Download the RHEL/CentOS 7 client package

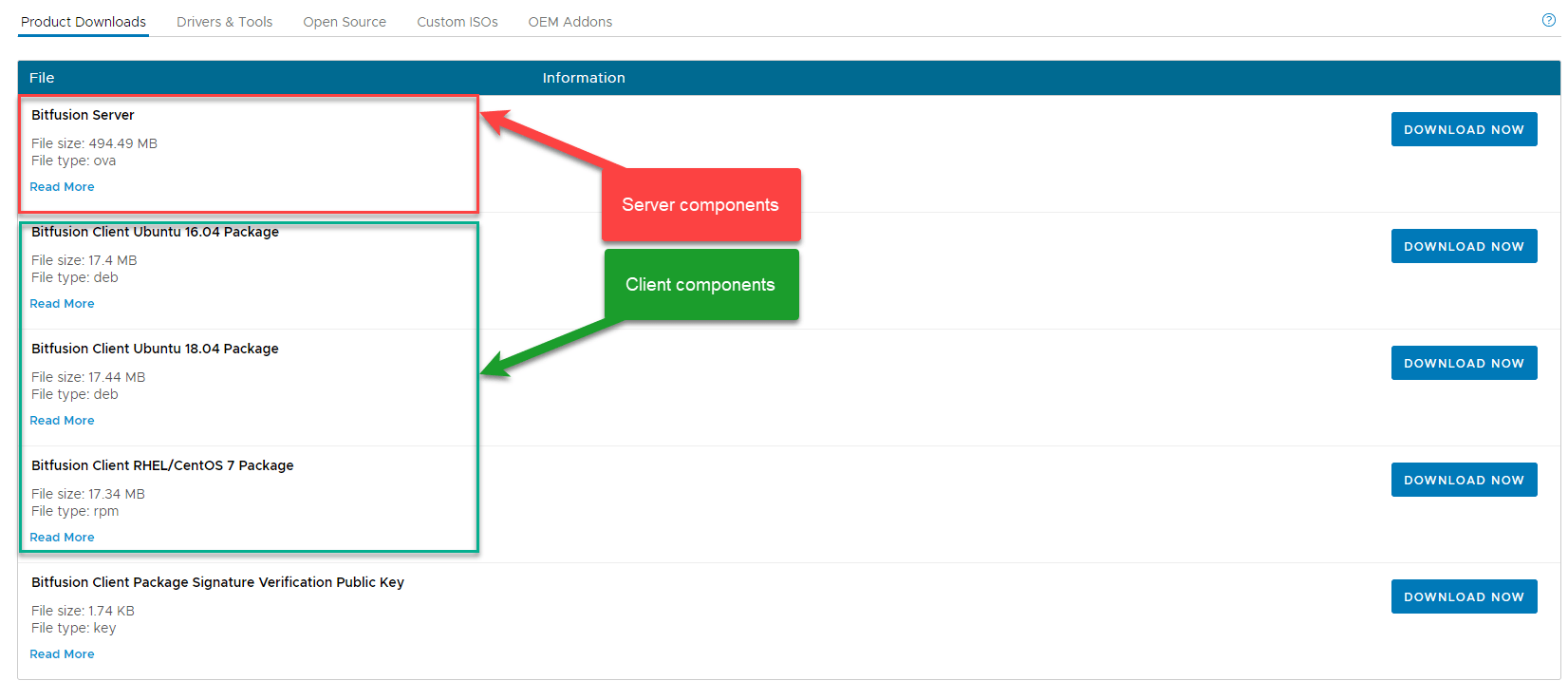(1464, 480)
